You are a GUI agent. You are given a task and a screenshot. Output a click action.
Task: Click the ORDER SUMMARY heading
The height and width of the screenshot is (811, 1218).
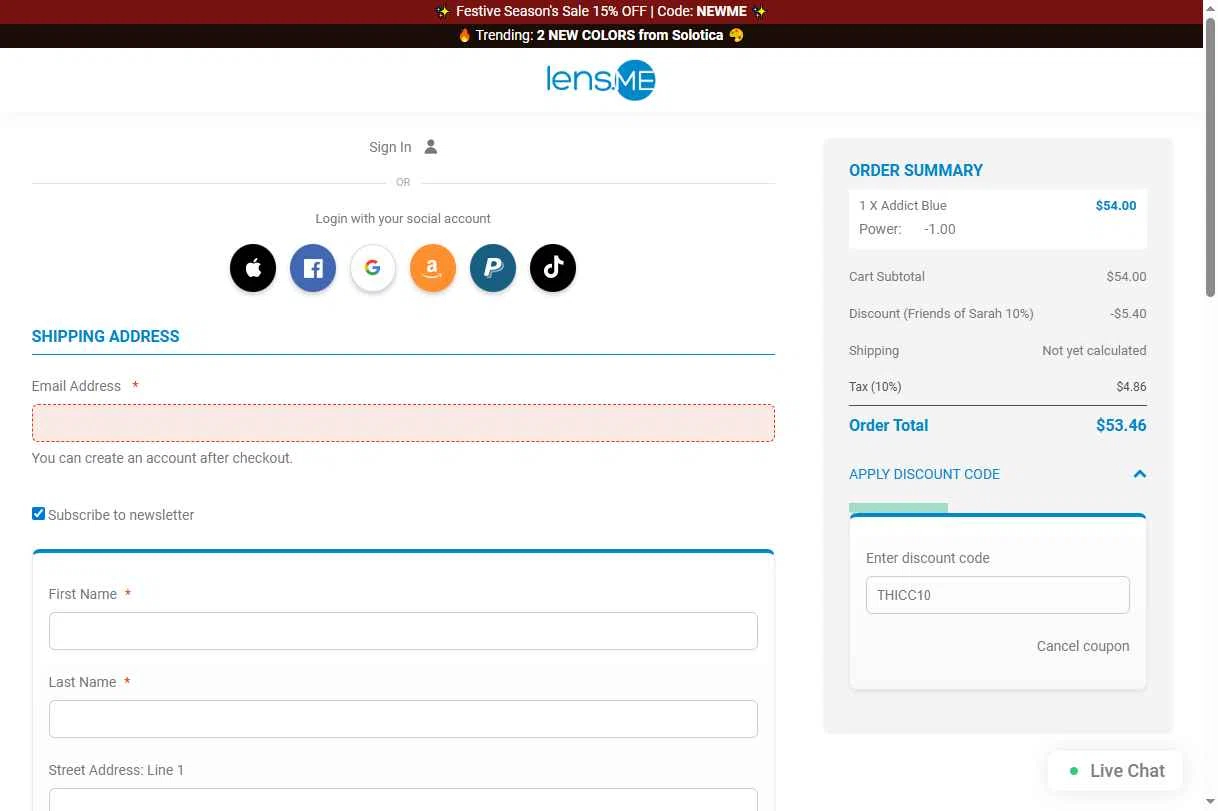pyautogui.click(x=916, y=170)
